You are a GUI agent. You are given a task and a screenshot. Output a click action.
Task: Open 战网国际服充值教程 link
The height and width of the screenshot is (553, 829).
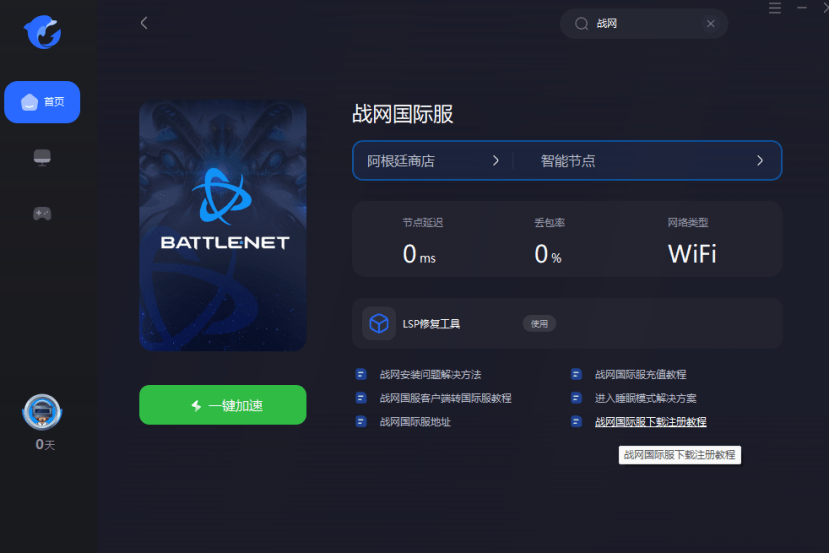(641, 375)
